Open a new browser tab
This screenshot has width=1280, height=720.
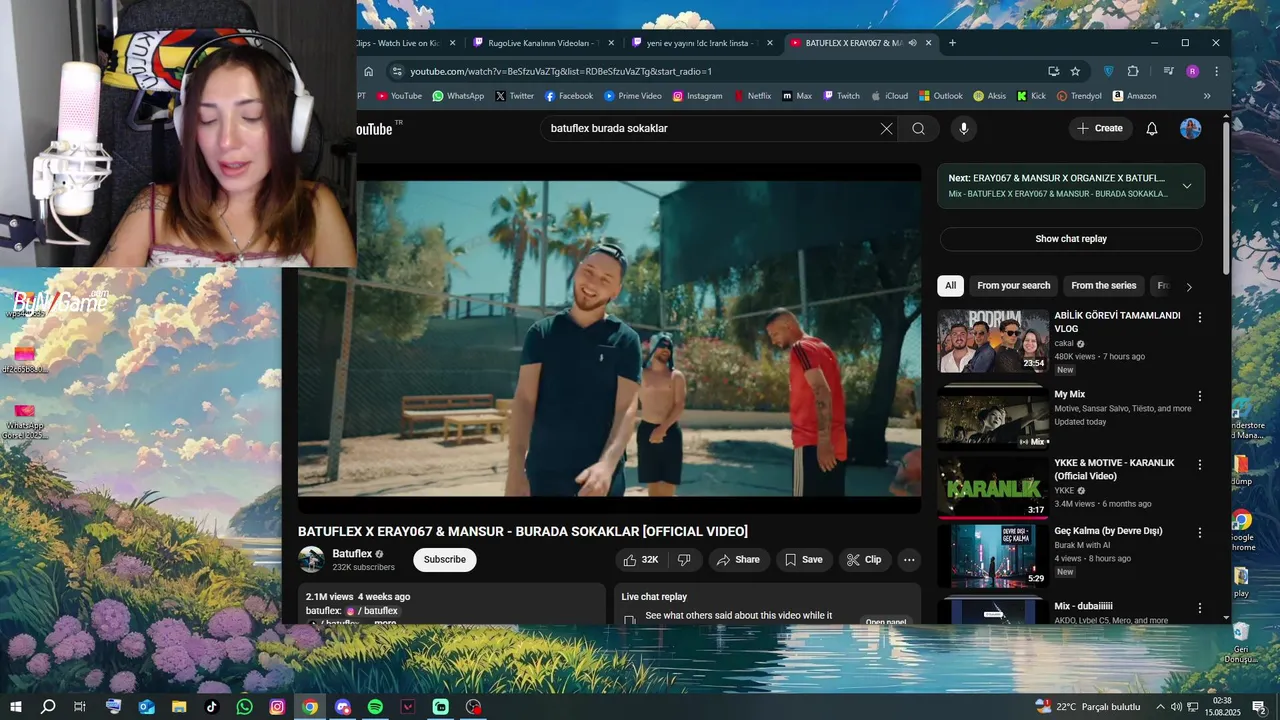[952, 43]
